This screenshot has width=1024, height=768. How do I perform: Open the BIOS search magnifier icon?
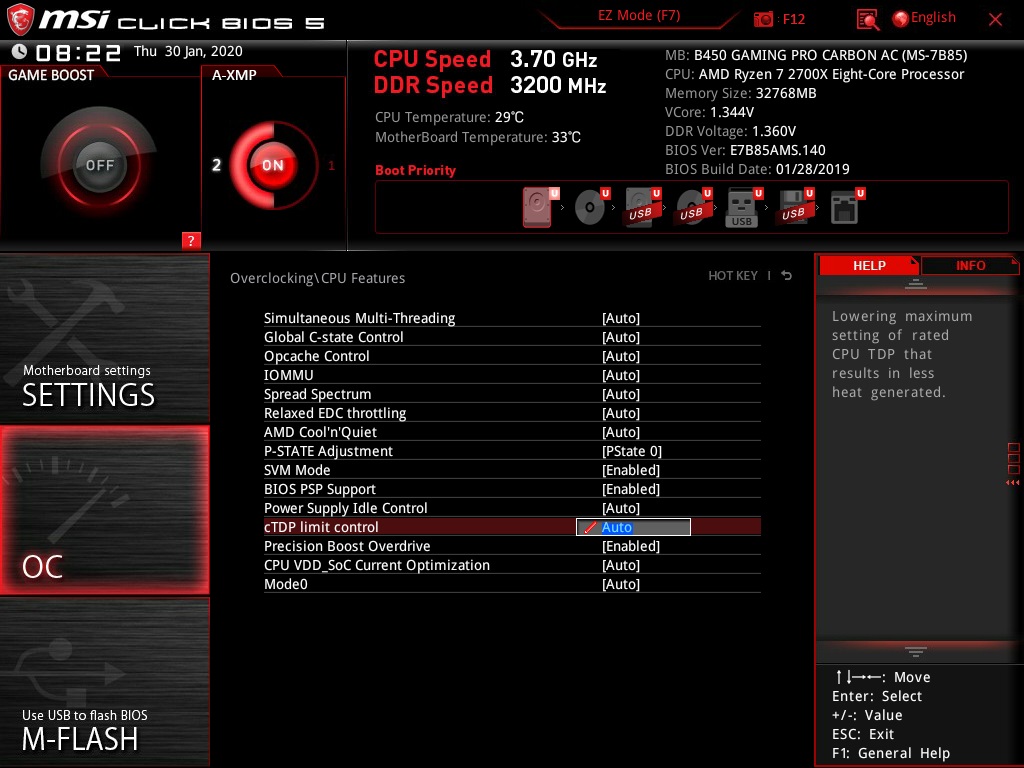(x=867, y=20)
